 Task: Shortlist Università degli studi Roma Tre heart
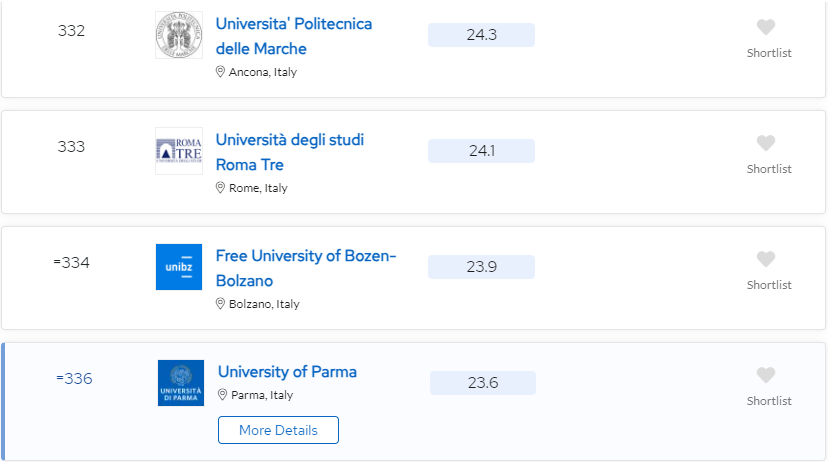click(766, 143)
